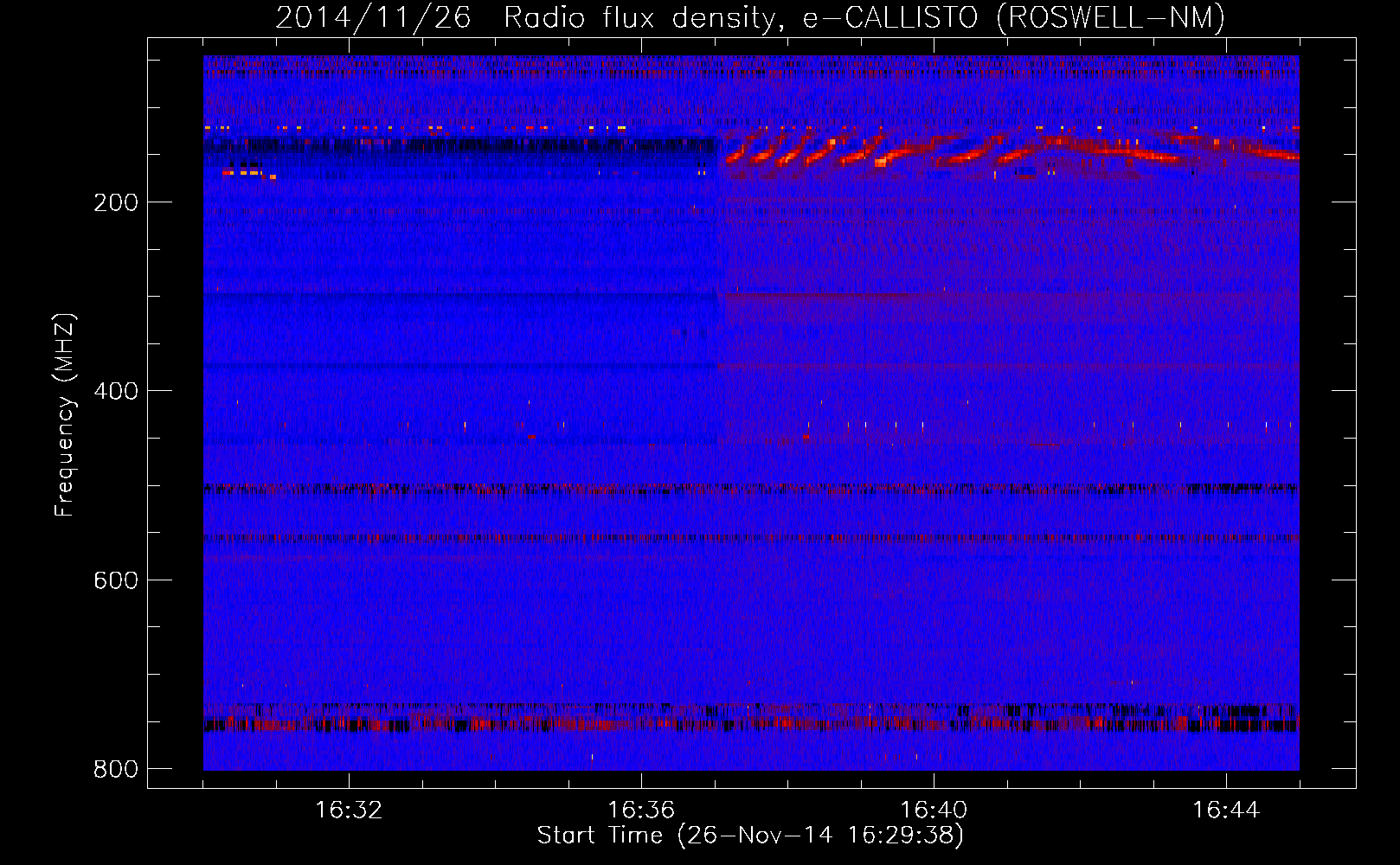Click the 800 frequency tick label

[116, 769]
